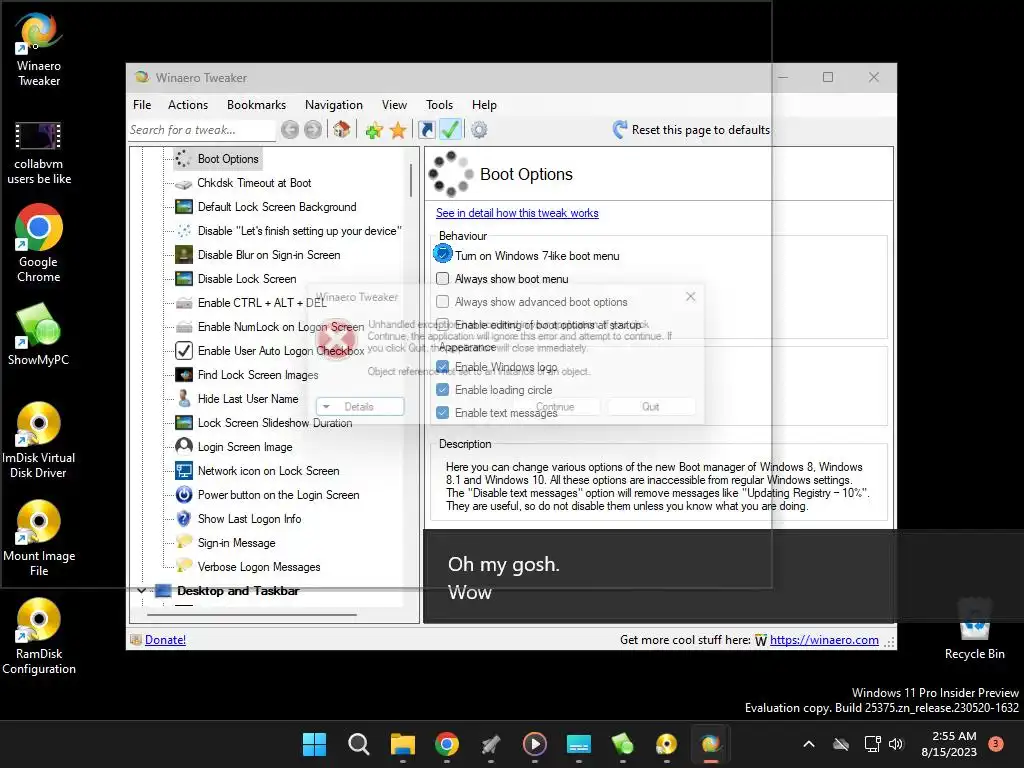Collapse the Desktop and Taskbar tree node
Viewport: 1024px width, 768px height.
[x=142, y=590]
